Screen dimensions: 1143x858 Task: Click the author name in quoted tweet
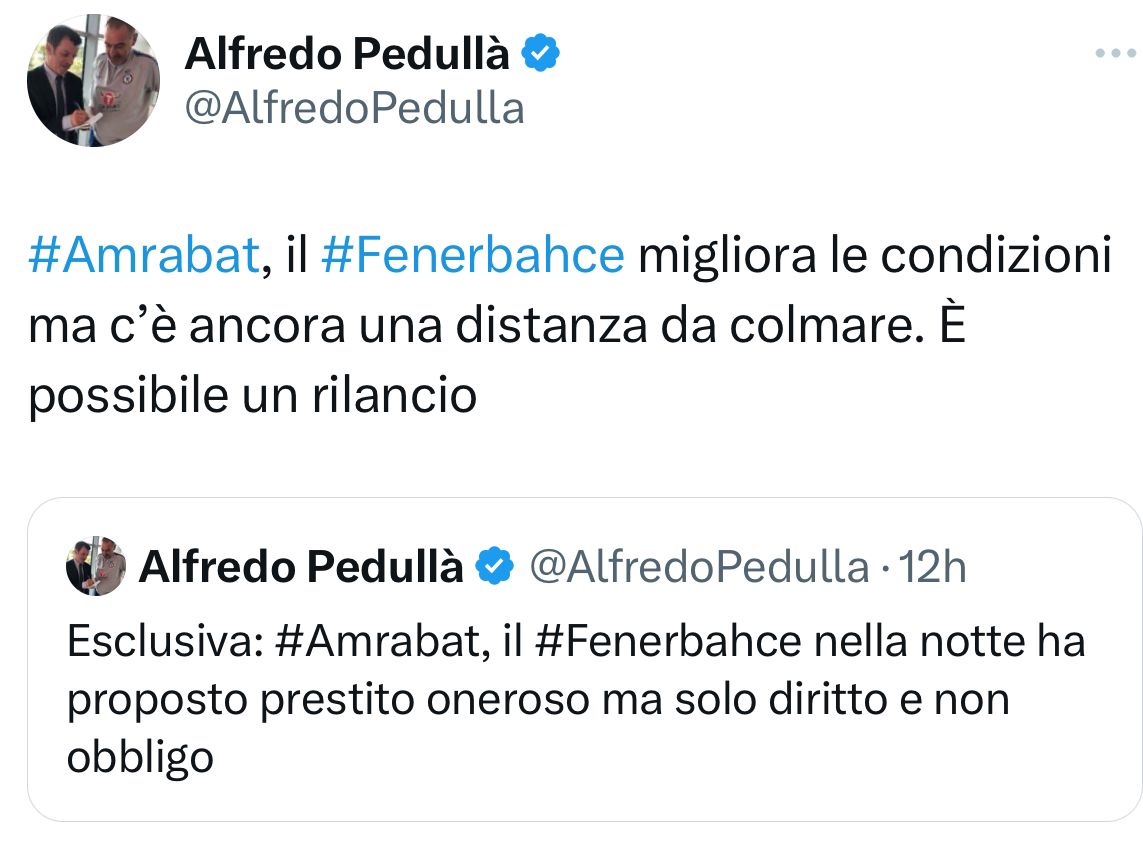point(300,567)
